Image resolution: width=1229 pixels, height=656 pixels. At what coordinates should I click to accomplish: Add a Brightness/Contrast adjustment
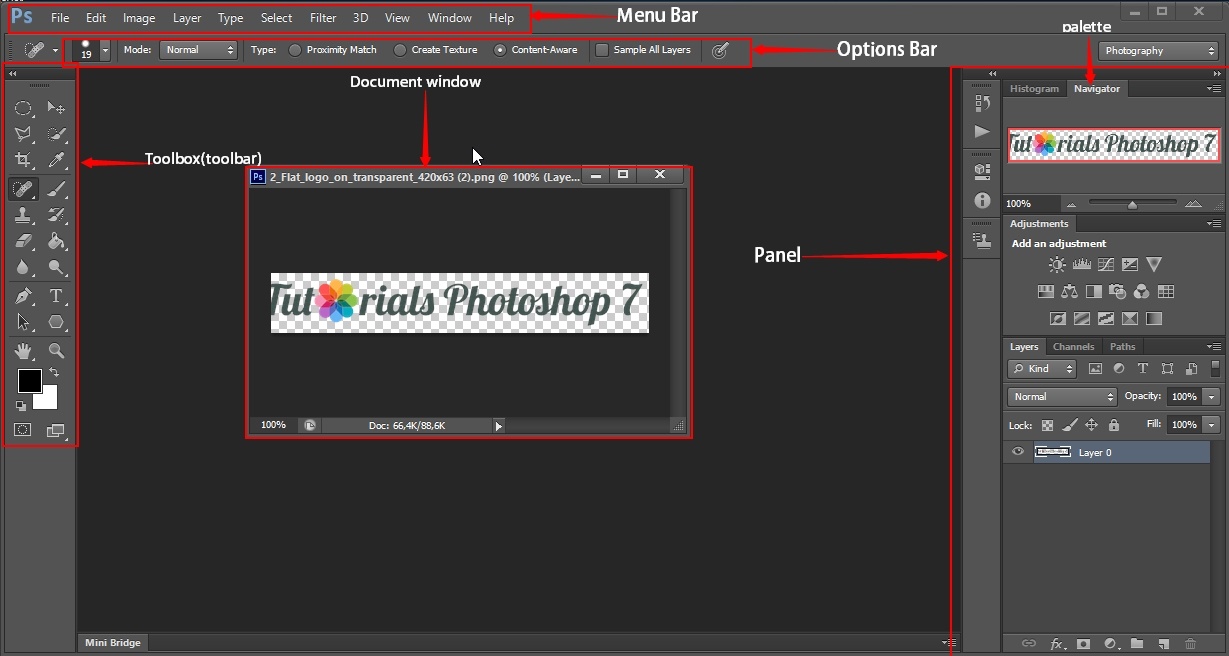click(1057, 265)
